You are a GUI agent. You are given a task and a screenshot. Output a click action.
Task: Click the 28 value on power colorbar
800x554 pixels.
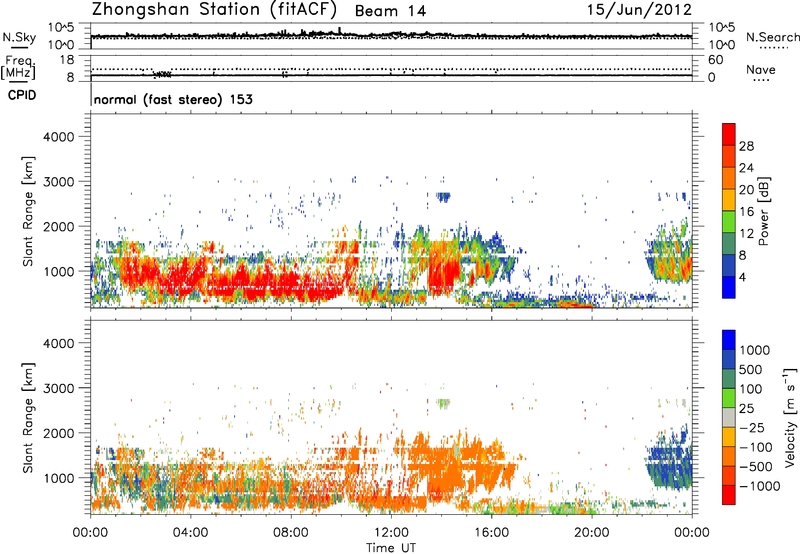(746, 146)
